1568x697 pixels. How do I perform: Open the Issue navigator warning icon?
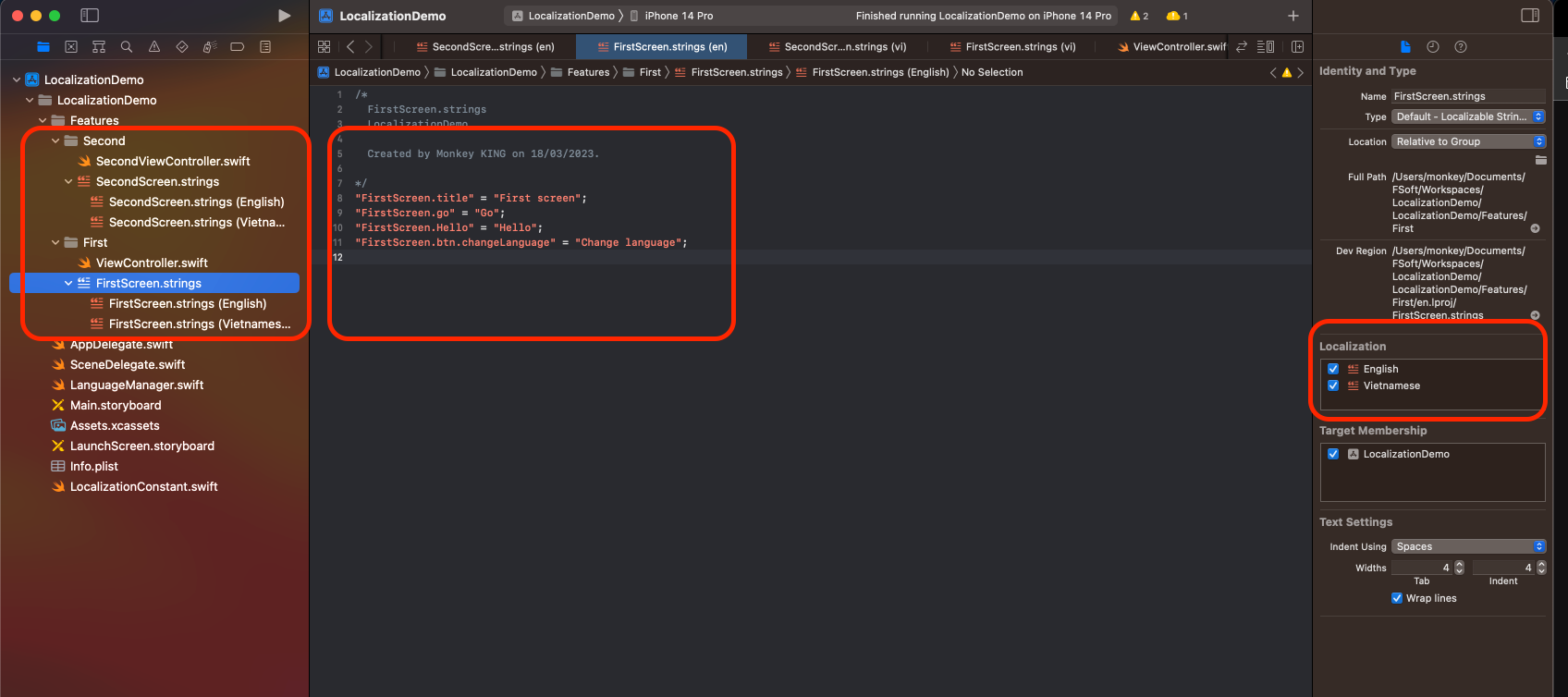(154, 46)
